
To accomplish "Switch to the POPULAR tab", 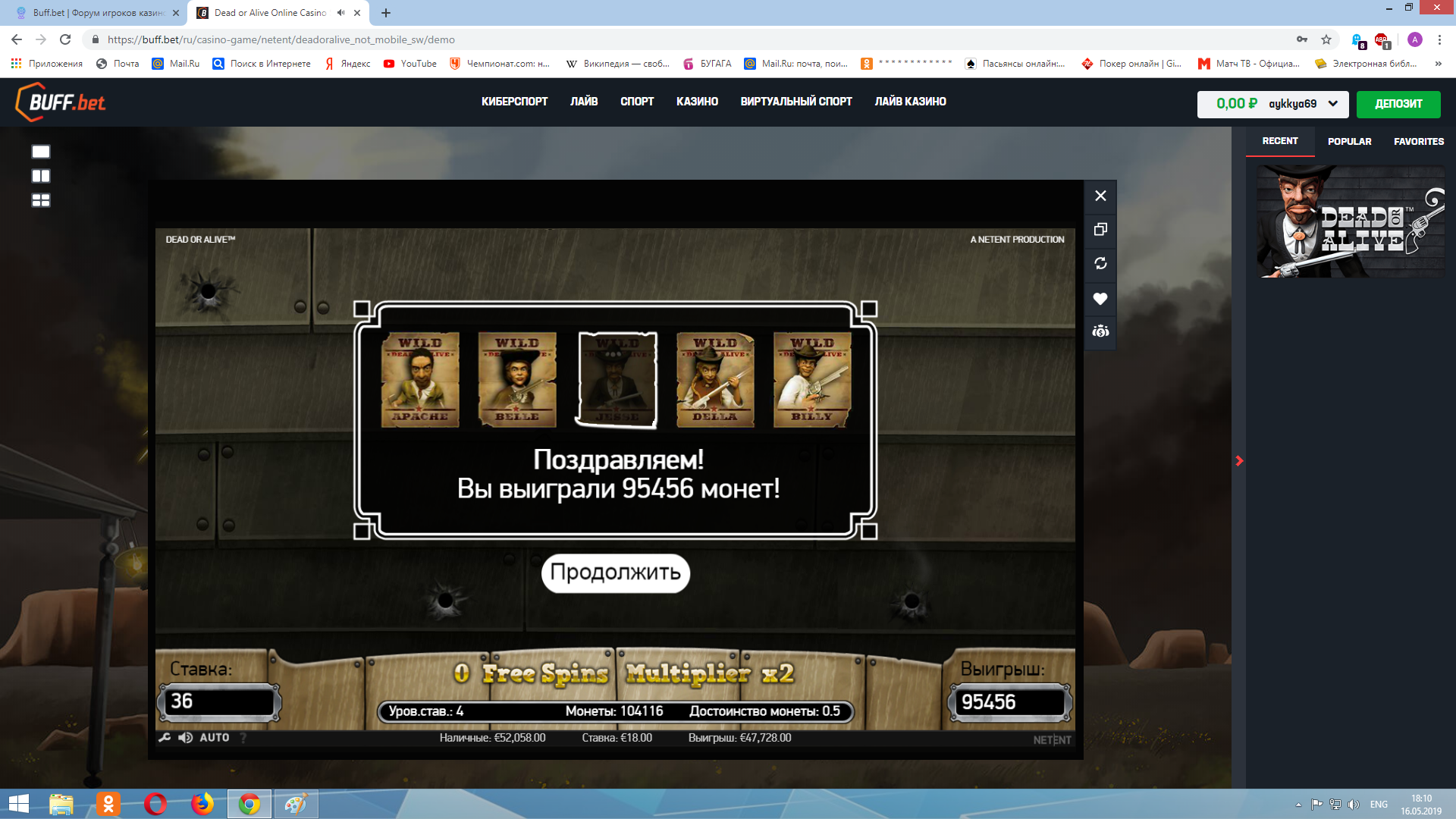I will coord(1349,142).
